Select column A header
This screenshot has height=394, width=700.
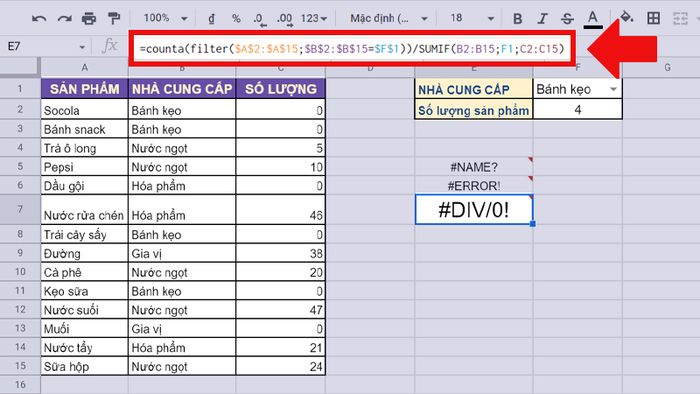click(x=84, y=68)
